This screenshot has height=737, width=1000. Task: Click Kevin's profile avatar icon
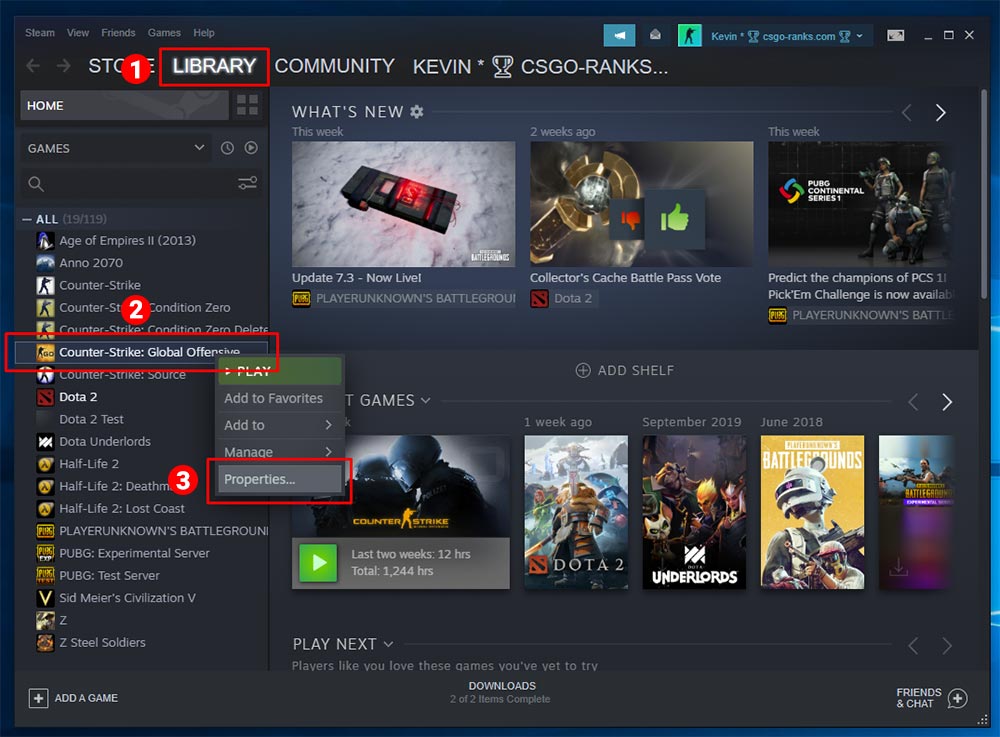[x=689, y=36]
